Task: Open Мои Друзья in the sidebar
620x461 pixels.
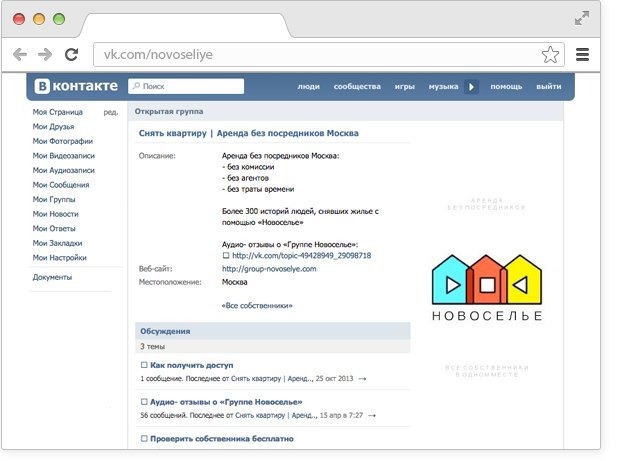Action: [x=53, y=127]
